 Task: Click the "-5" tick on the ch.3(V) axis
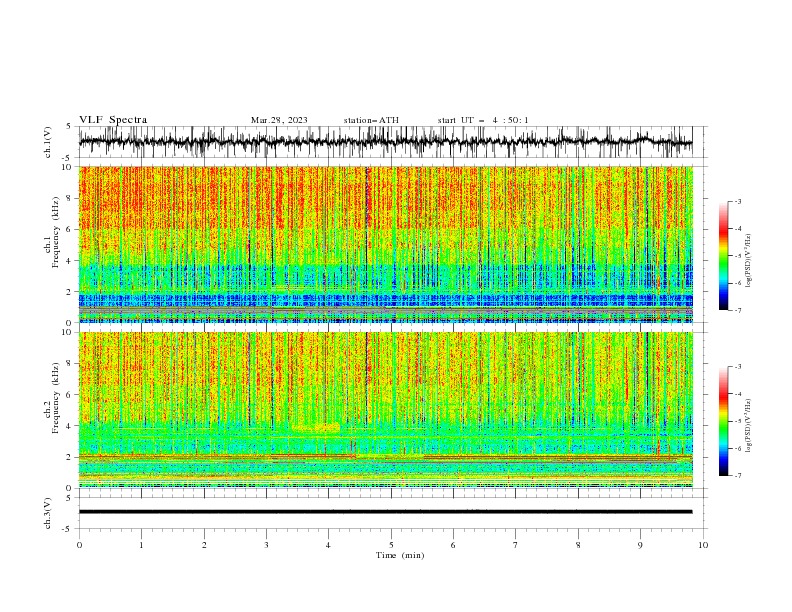pyautogui.click(x=68, y=529)
